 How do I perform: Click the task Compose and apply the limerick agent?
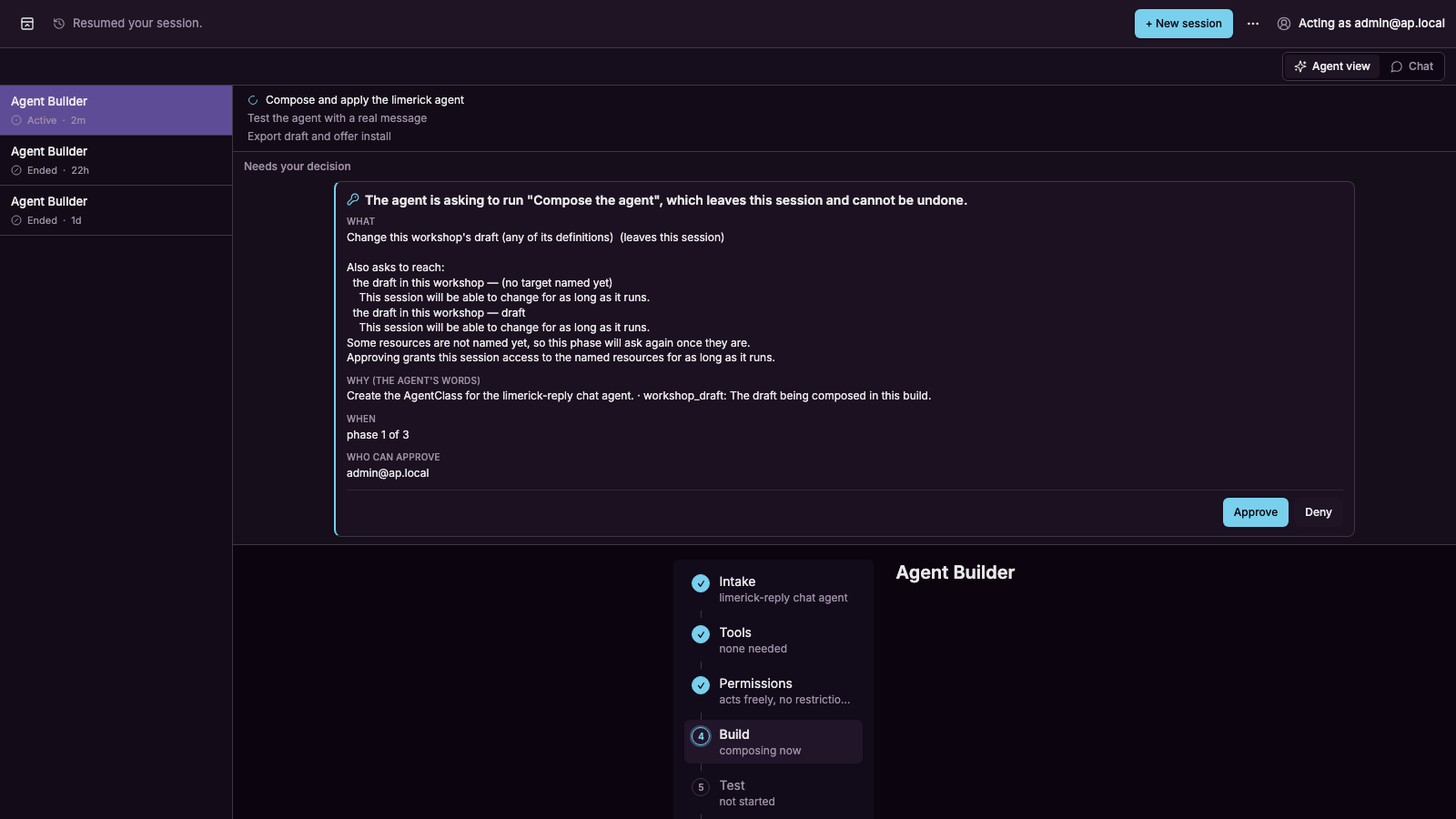365,100
